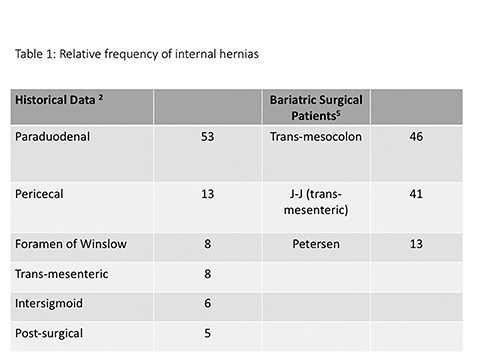Screen dimensions: 480x360
Task: Select the 'Bariatric Surgical Patients' header cell
Action: point(316,107)
